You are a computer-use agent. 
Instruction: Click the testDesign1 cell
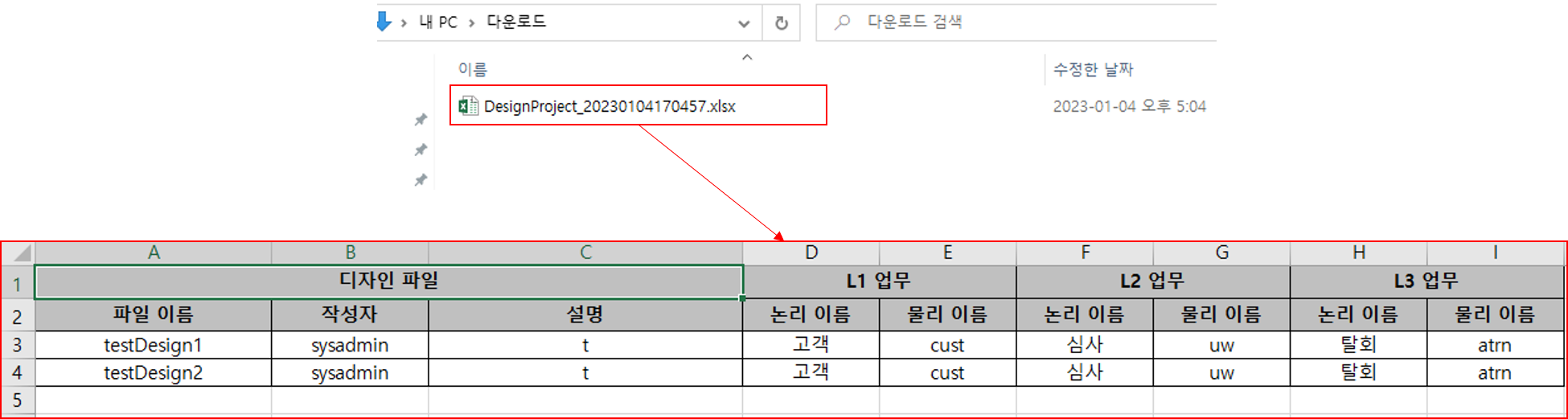(153, 345)
